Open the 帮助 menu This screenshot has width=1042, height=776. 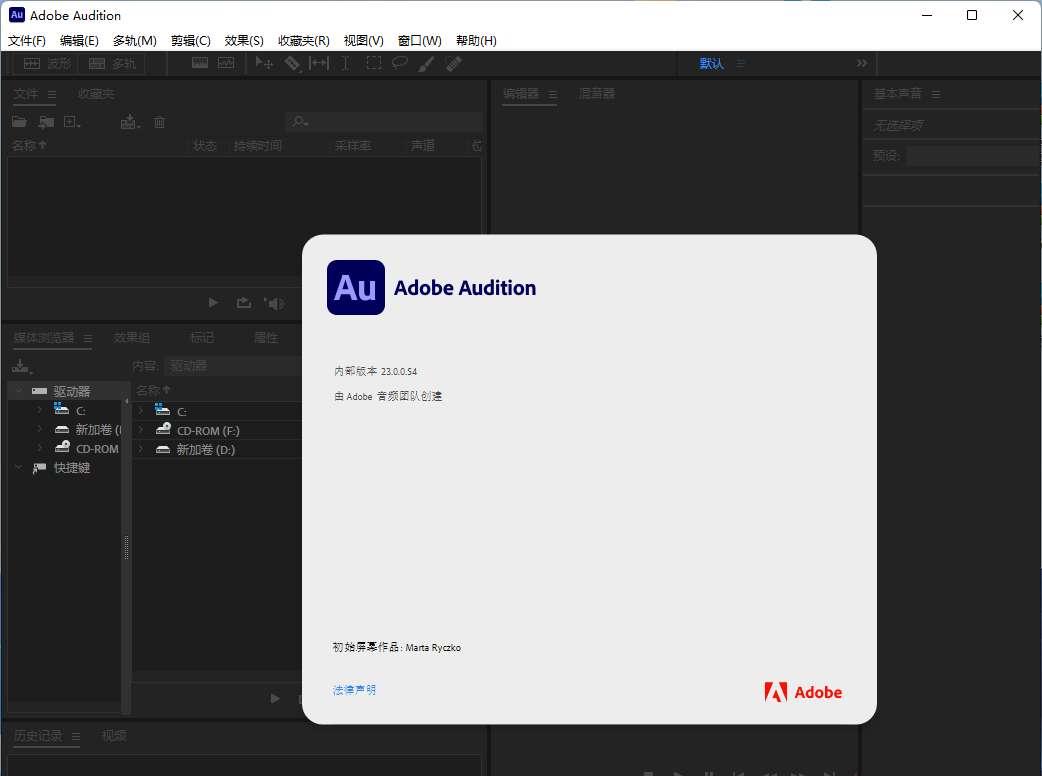point(476,40)
